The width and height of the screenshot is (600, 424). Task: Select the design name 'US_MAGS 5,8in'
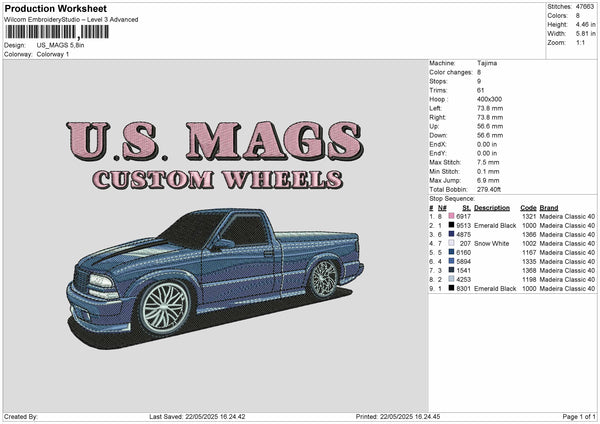pyautogui.click(x=60, y=45)
